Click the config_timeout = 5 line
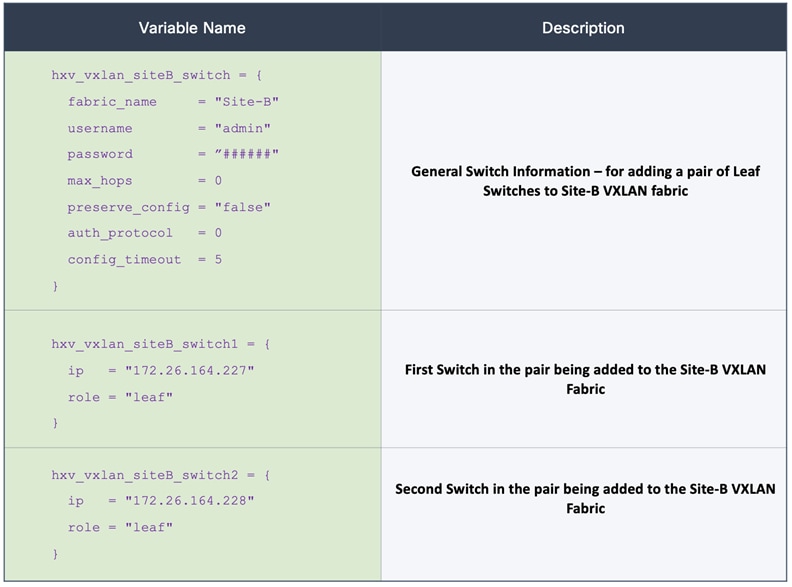792x587 pixels. point(145,259)
